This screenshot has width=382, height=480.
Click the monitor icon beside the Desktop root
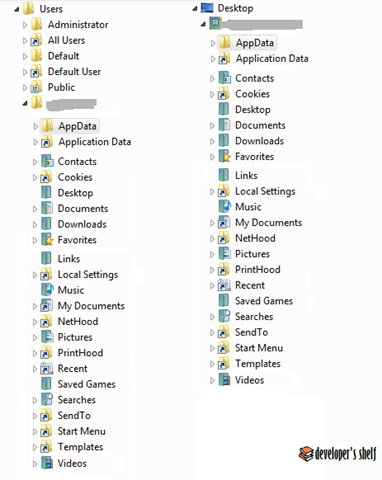207,8
